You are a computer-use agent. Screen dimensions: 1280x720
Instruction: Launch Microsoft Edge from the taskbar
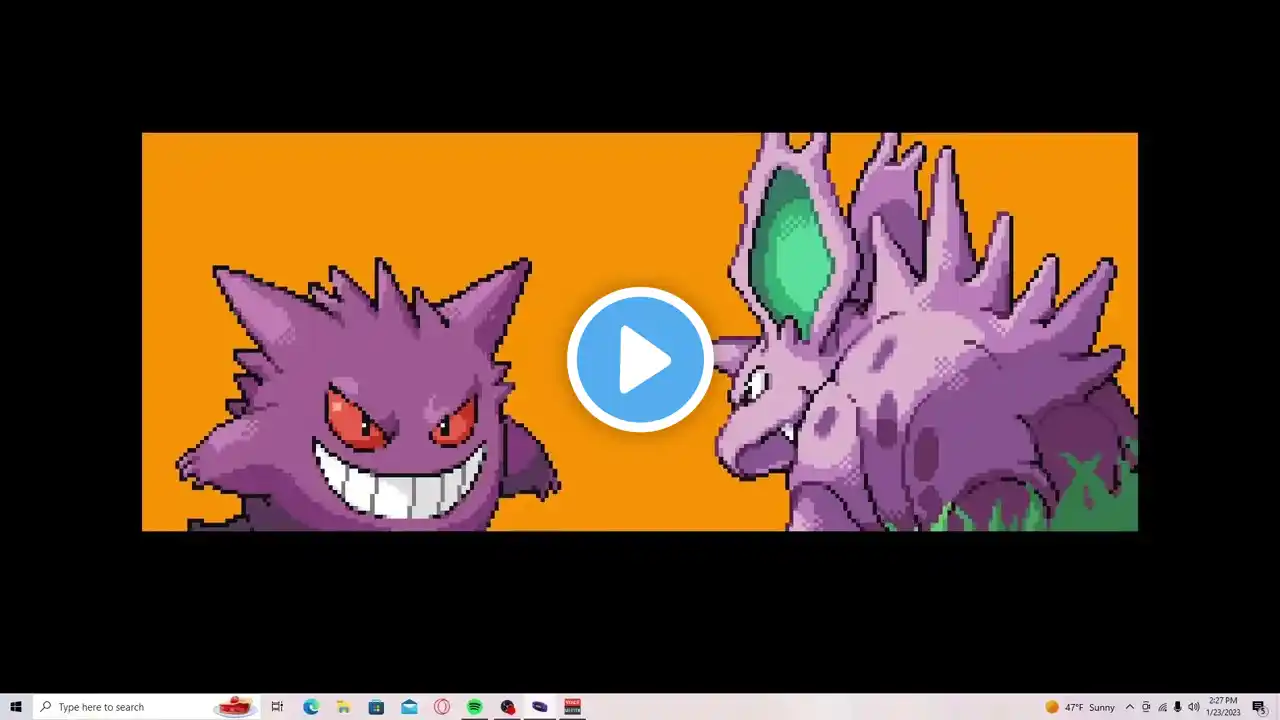311,707
